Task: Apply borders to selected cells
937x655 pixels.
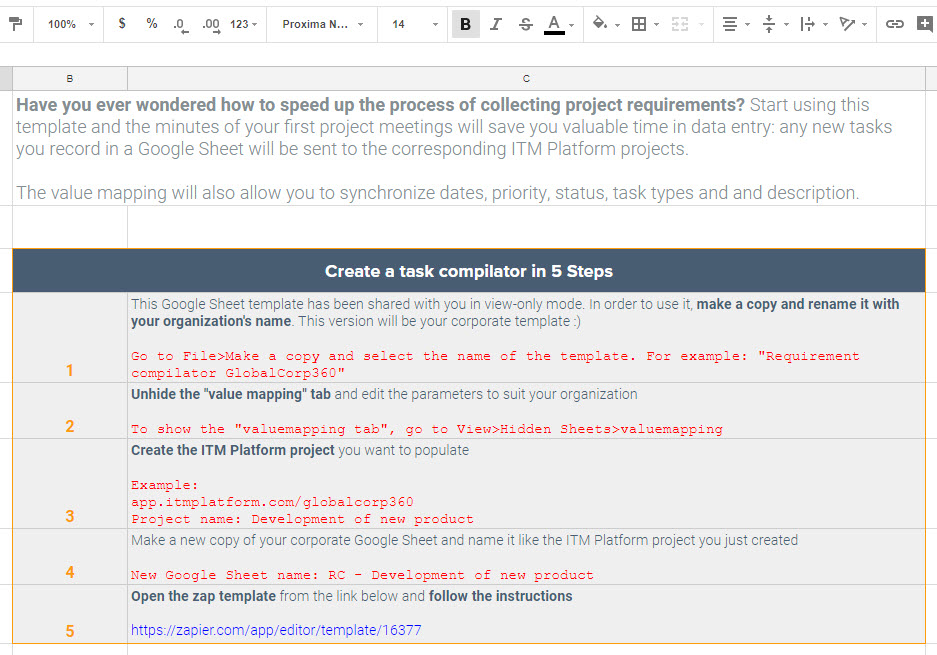Action: click(x=638, y=24)
